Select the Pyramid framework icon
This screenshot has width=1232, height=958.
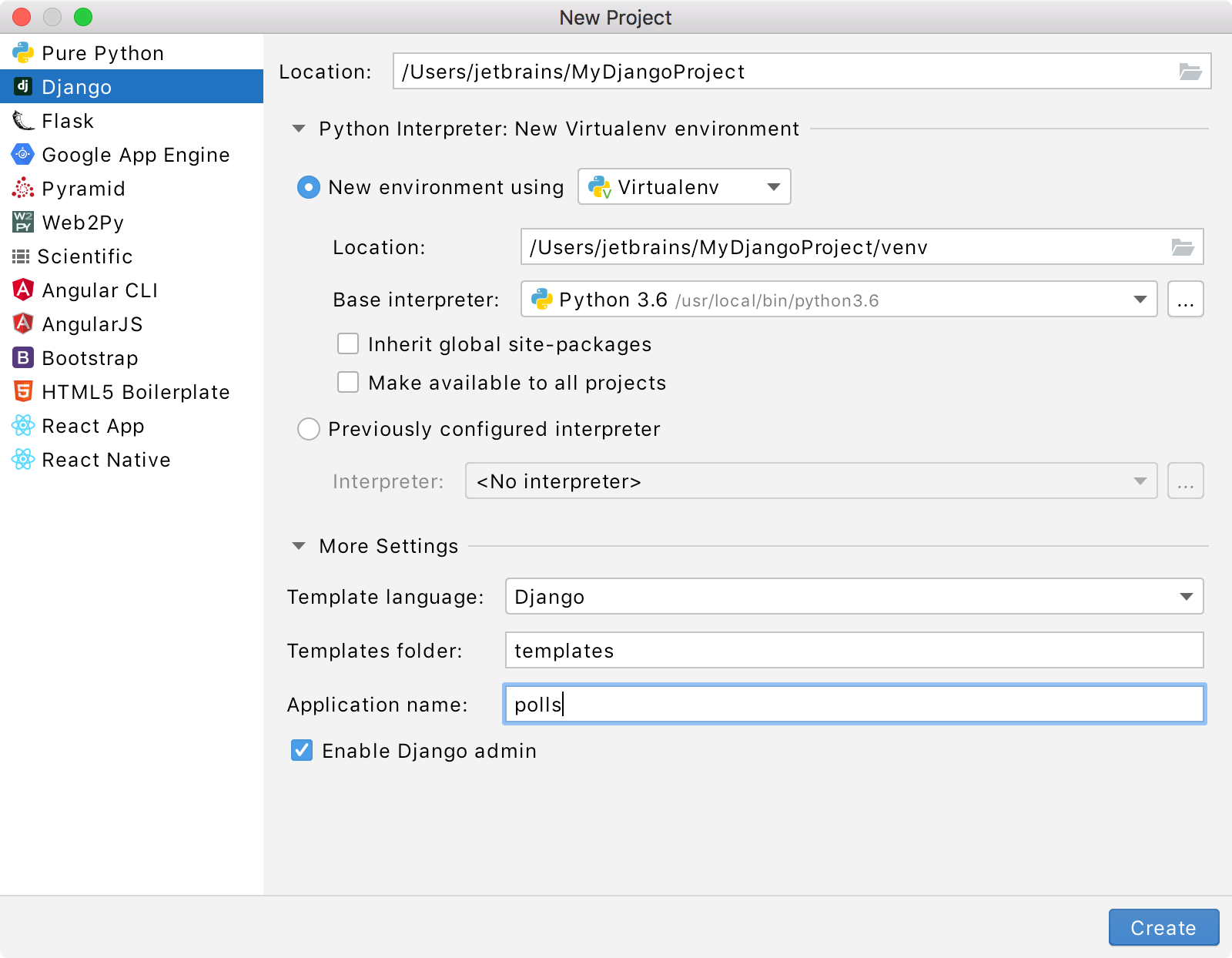(x=22, y=188)
